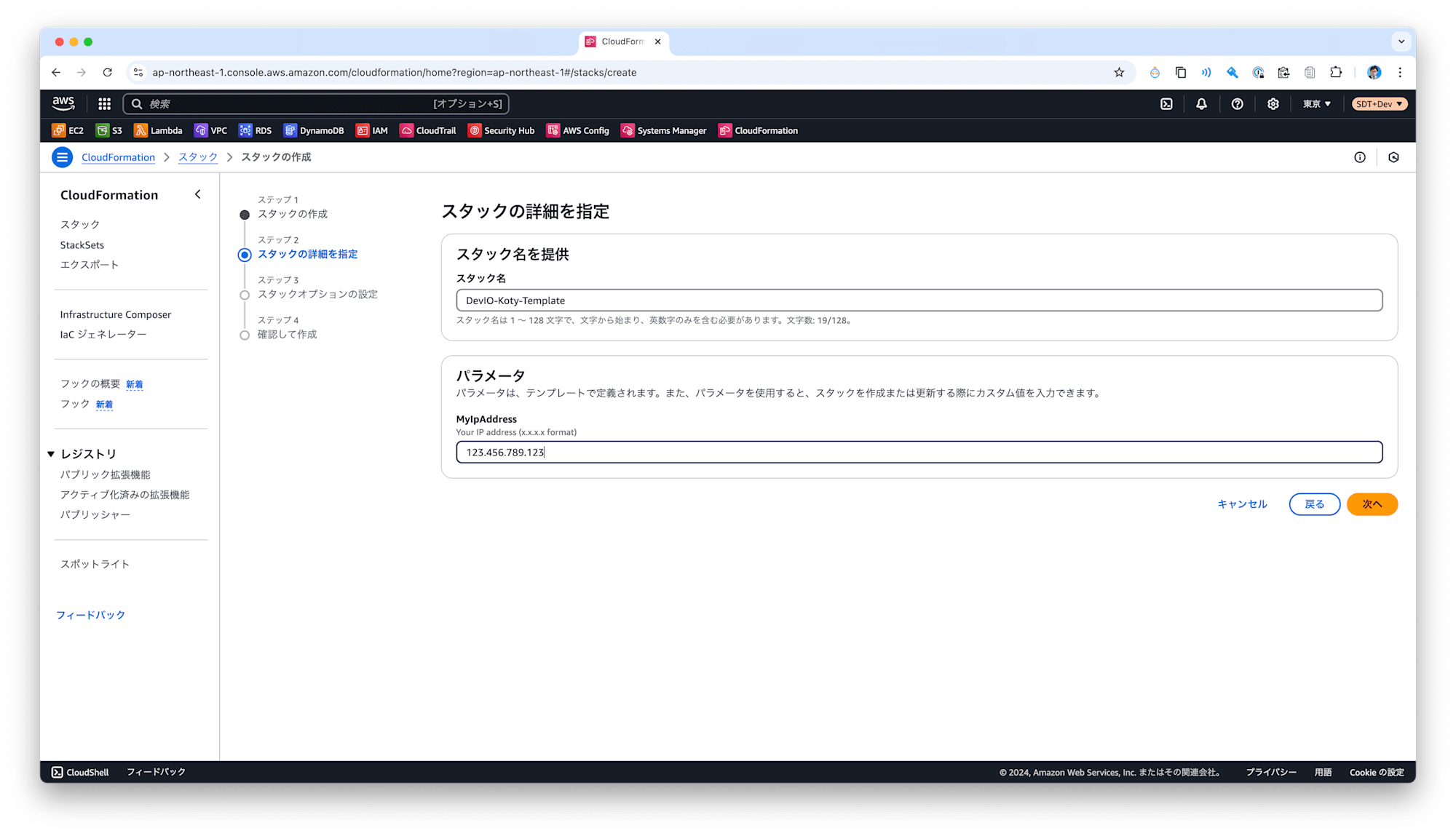Screen dimensions: 1456x836
Task: Click the 次へ button to proceed
Action: 1372,504
